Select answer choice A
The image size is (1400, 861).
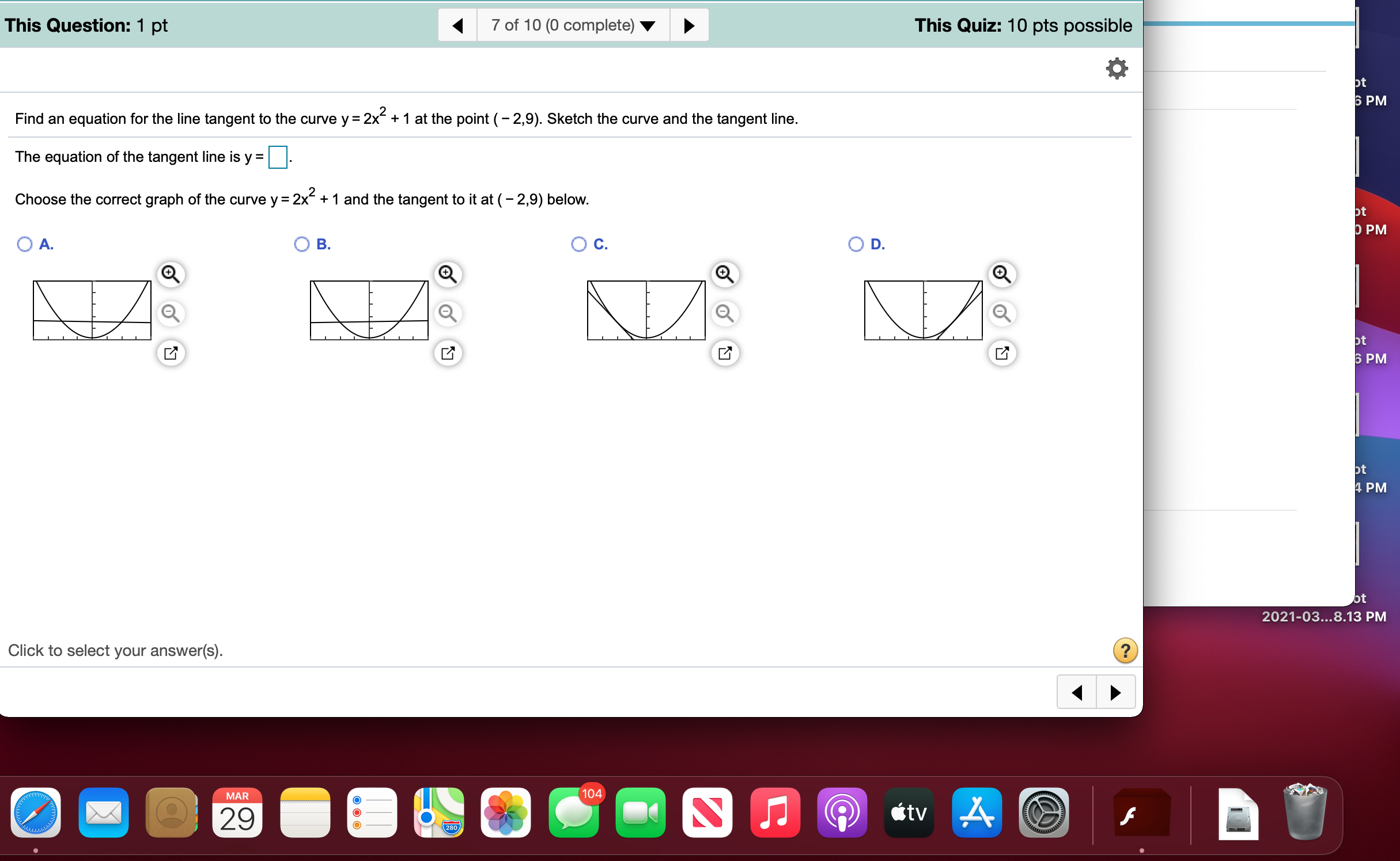pos(24,244)
